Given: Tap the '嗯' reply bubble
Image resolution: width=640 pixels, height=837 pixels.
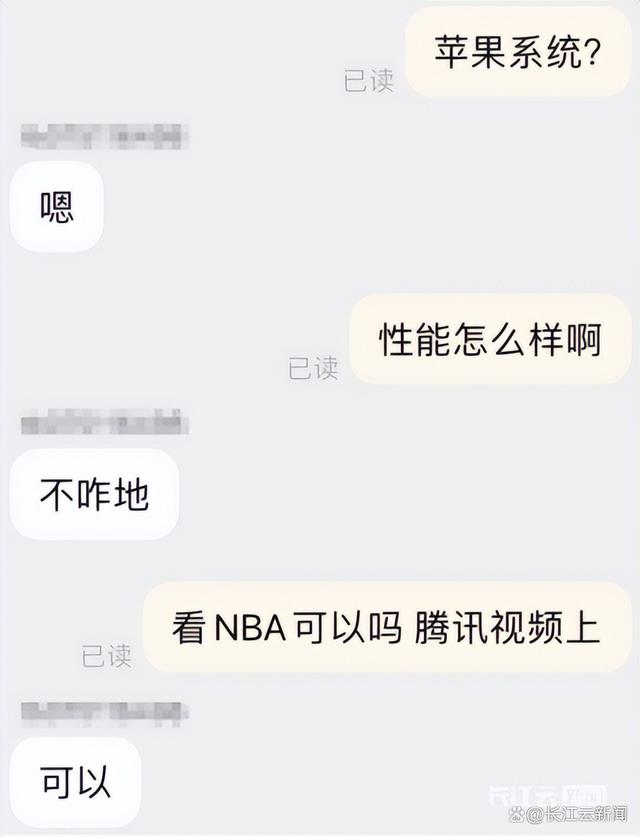Looking at the screenshot, I should (57, 207).
